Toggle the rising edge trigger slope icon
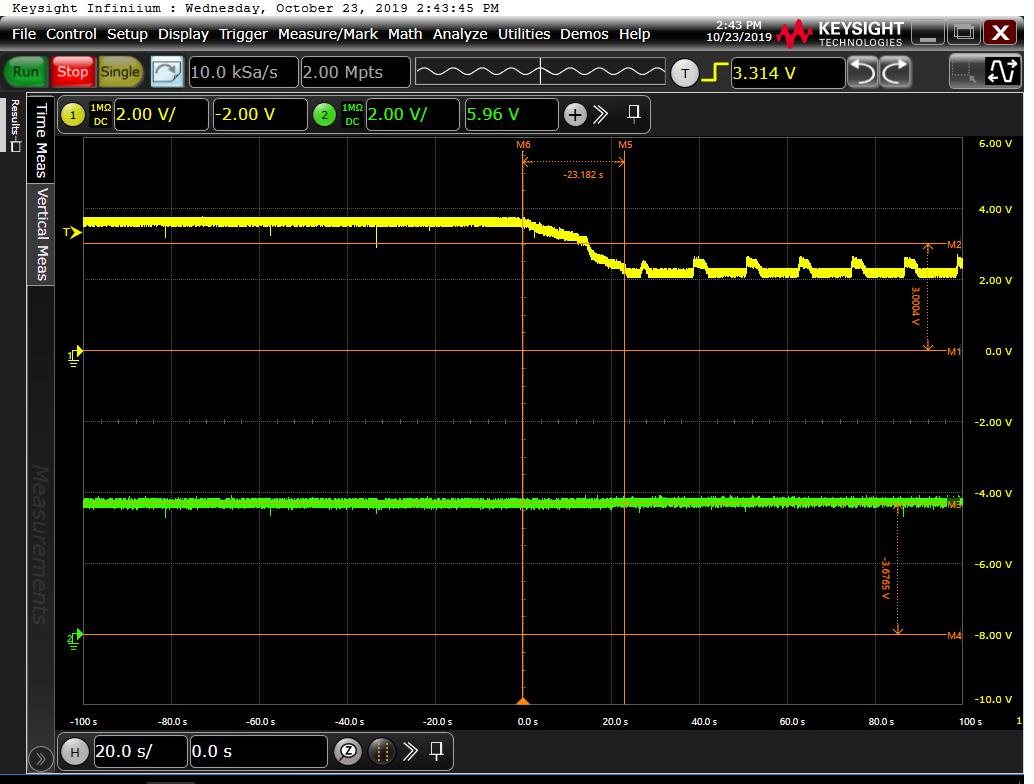Viewport: 1034px width, 784px height. [715, 72]
